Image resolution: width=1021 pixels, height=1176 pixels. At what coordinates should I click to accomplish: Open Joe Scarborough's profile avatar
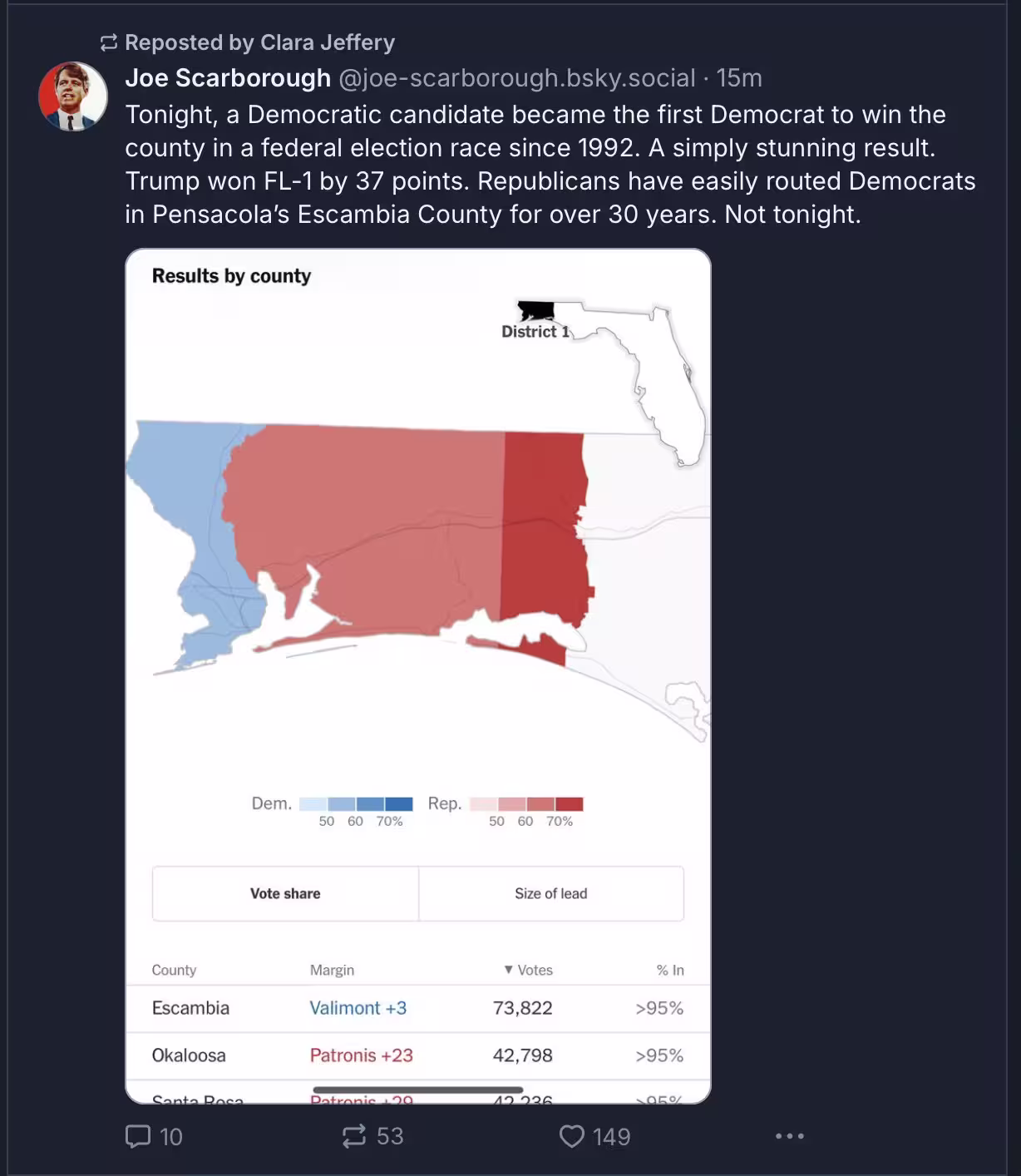click(73, 96)
